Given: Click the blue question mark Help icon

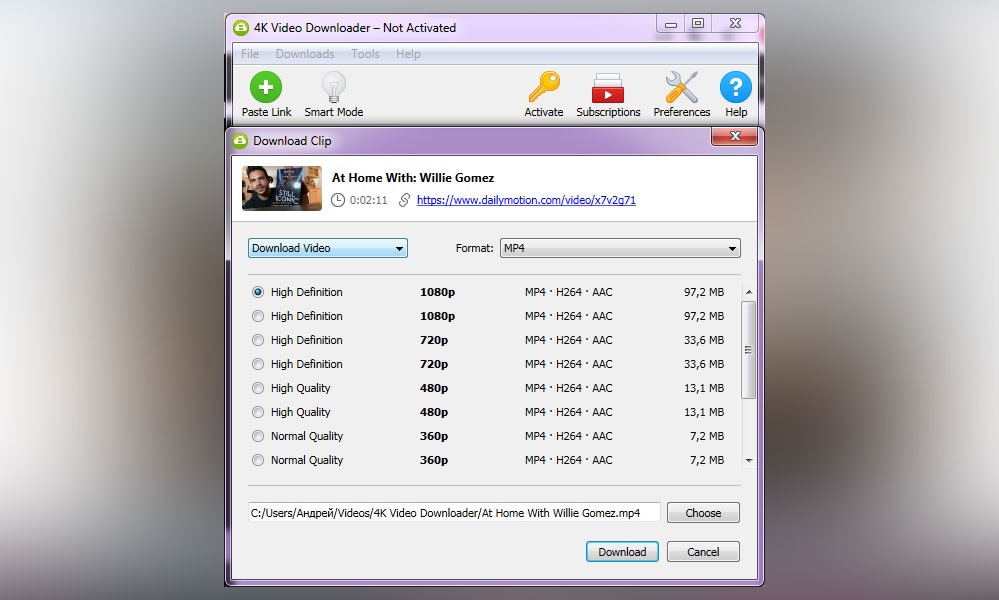Looking at the screenshot, I should 736,87.
